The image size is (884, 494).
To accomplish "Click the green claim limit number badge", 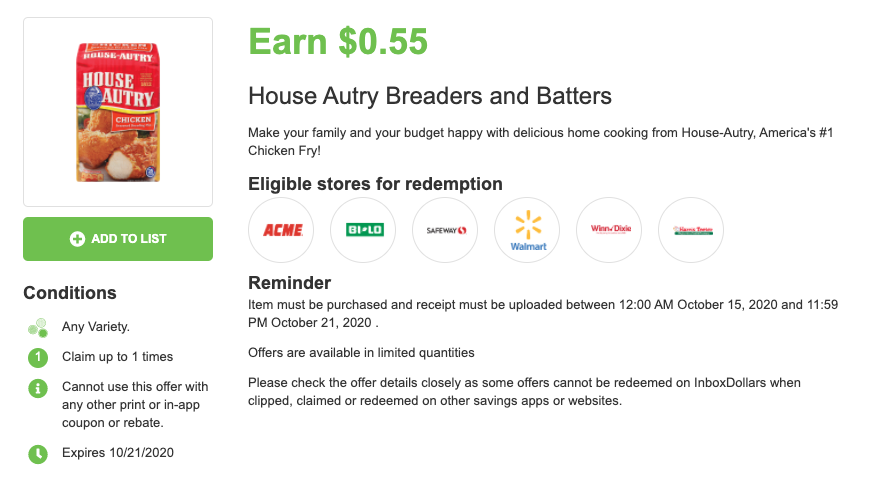I will tap(37, 357).
